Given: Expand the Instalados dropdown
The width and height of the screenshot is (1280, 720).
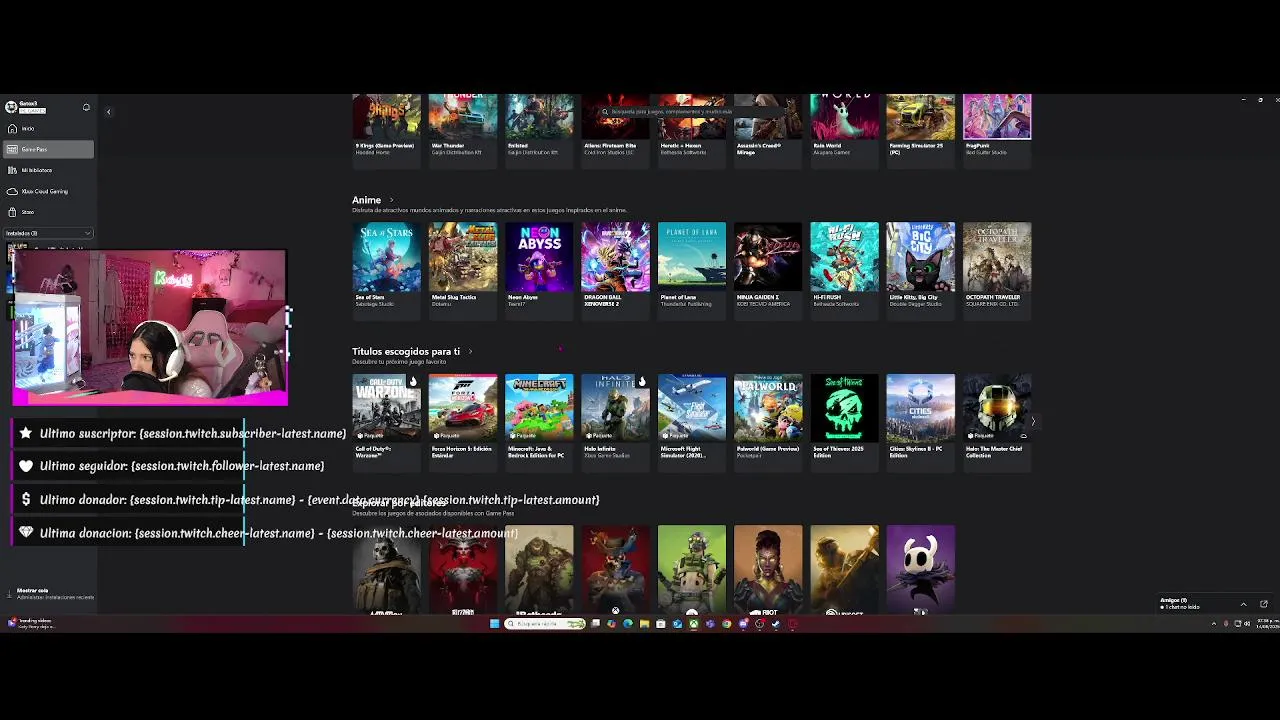Looking at the screenshot, I should pos(48,233).
